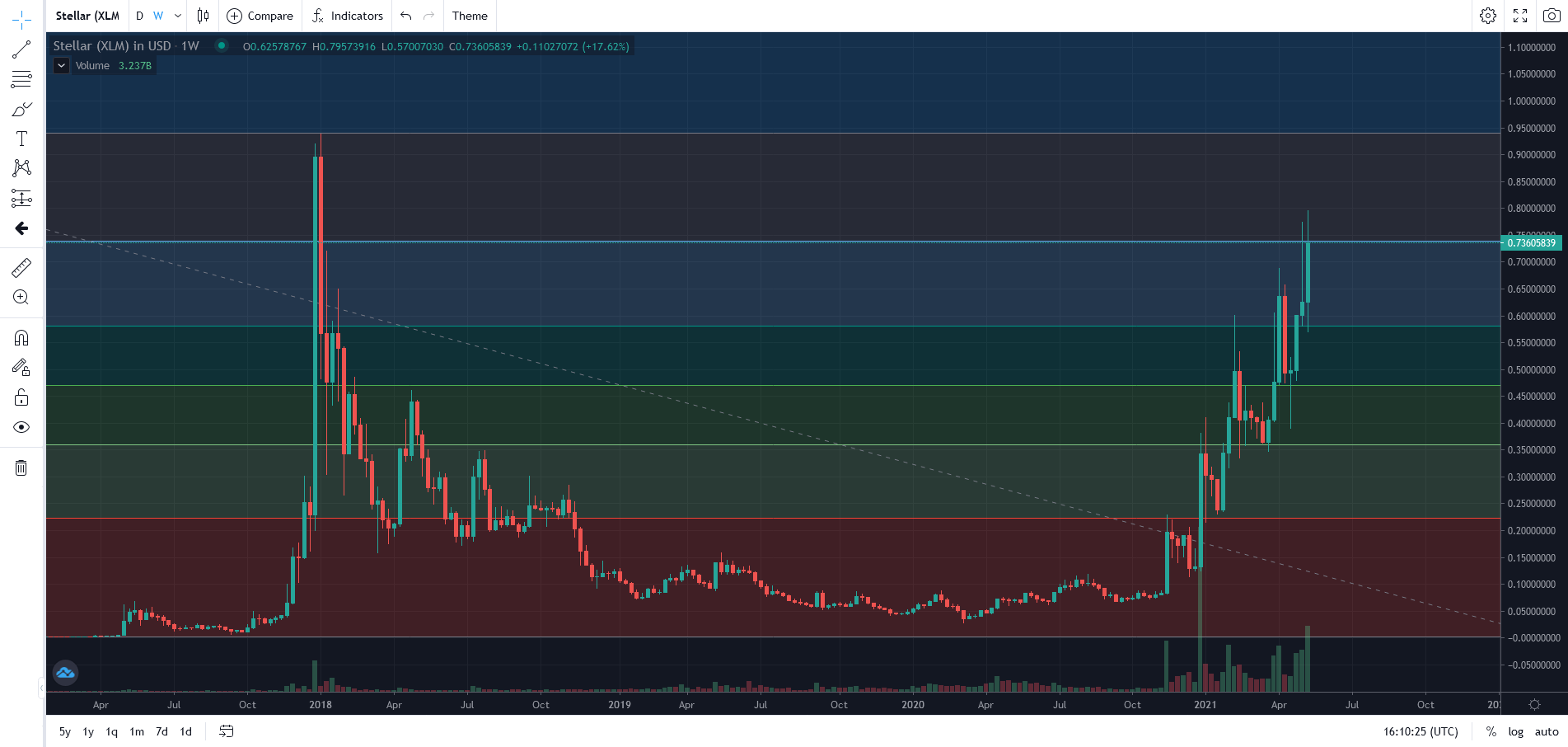Enter fullscreen mode
This screenshot has width=1568, height=747.
tap(1520, 16)
